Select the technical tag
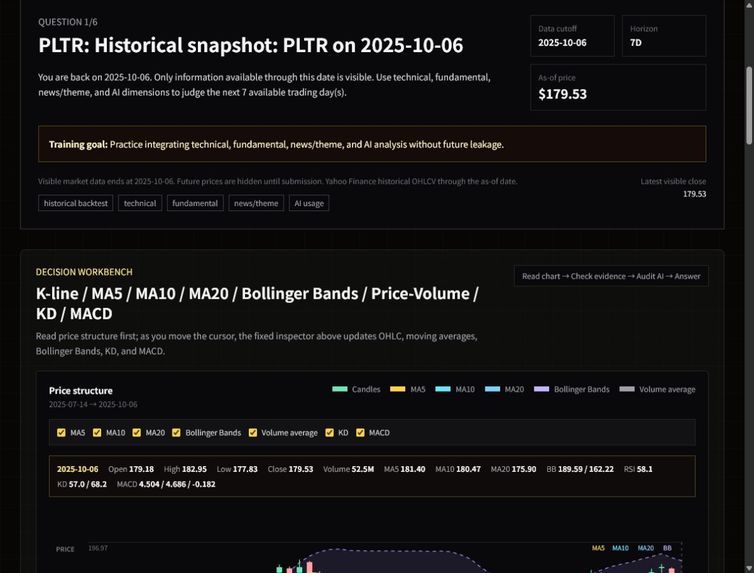Screen dimensions: 754x573 click(140, 203)
